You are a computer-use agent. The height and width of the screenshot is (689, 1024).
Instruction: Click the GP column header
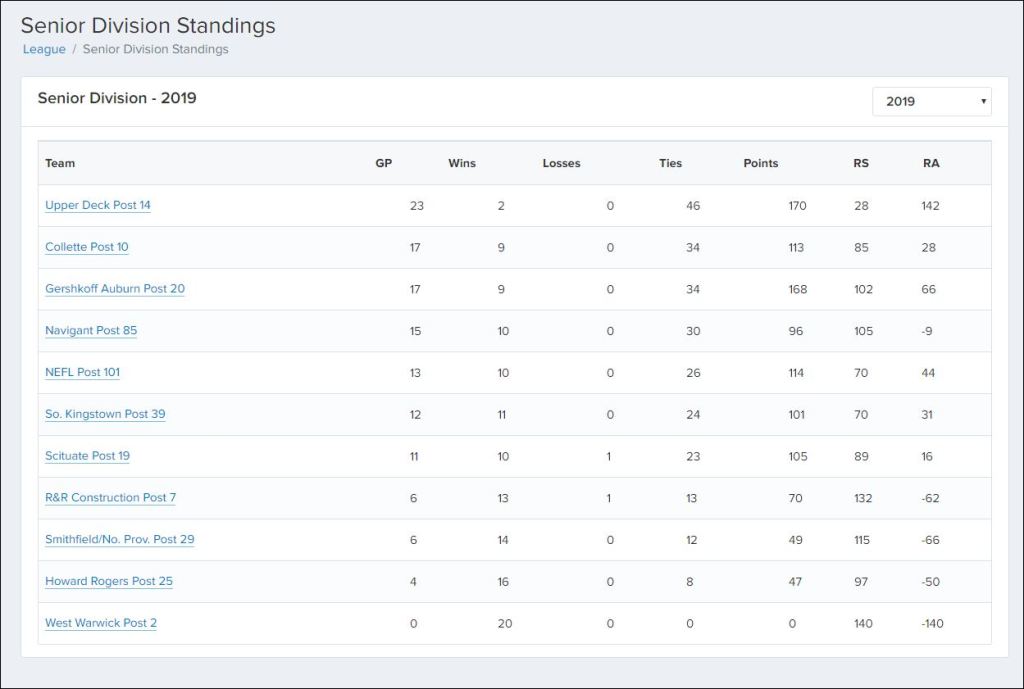coord(383,163)
